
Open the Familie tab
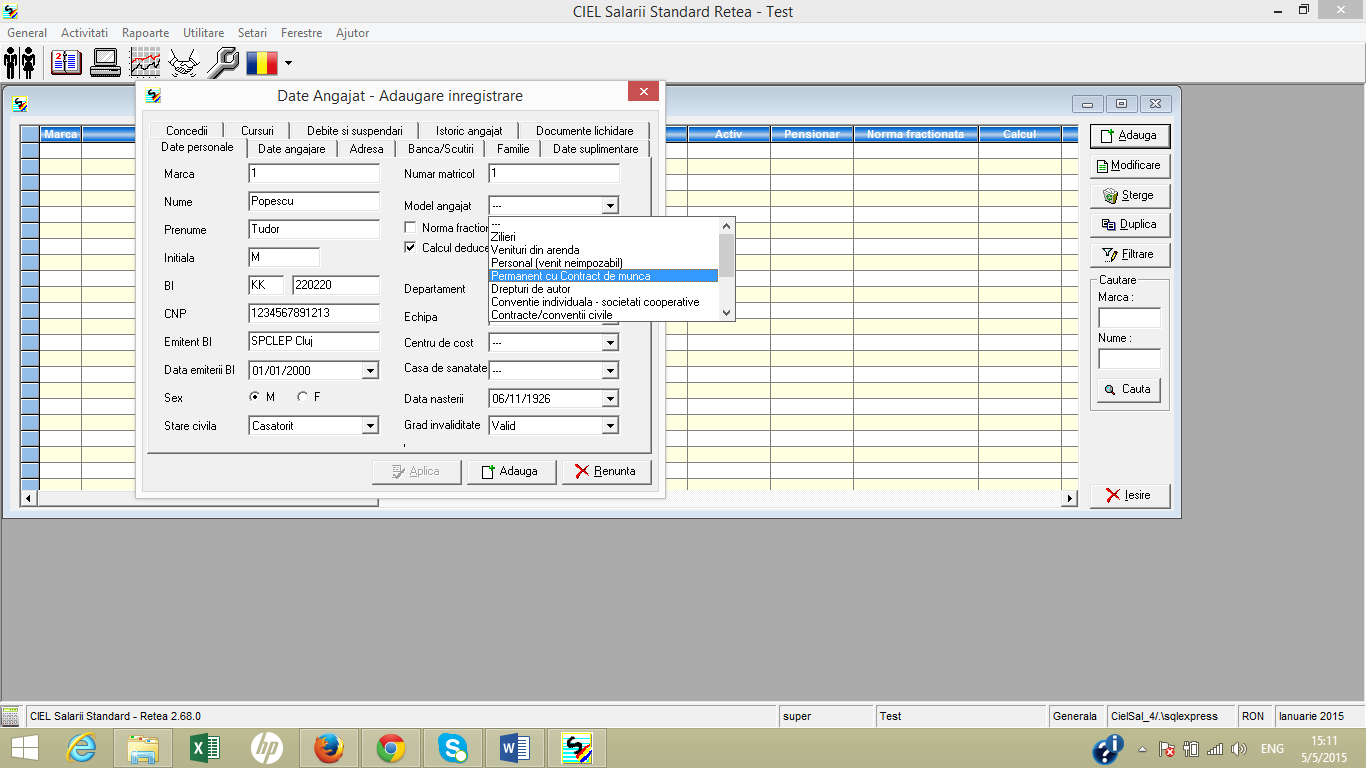[x=513, y=149]
